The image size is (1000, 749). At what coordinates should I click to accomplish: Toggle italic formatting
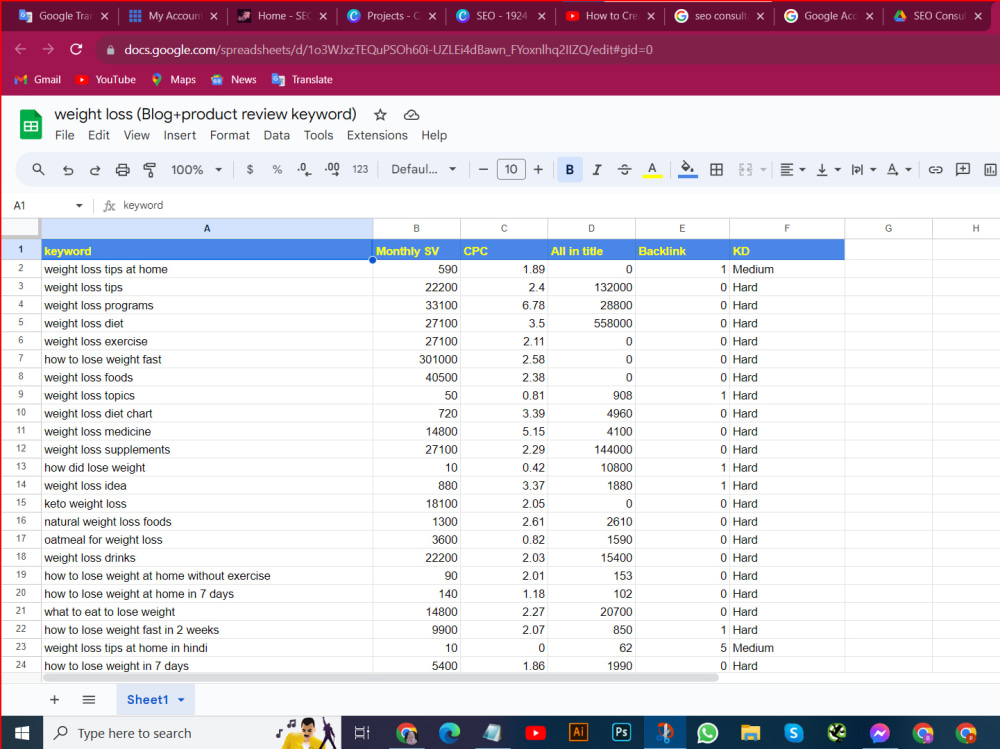pos(597,170)
